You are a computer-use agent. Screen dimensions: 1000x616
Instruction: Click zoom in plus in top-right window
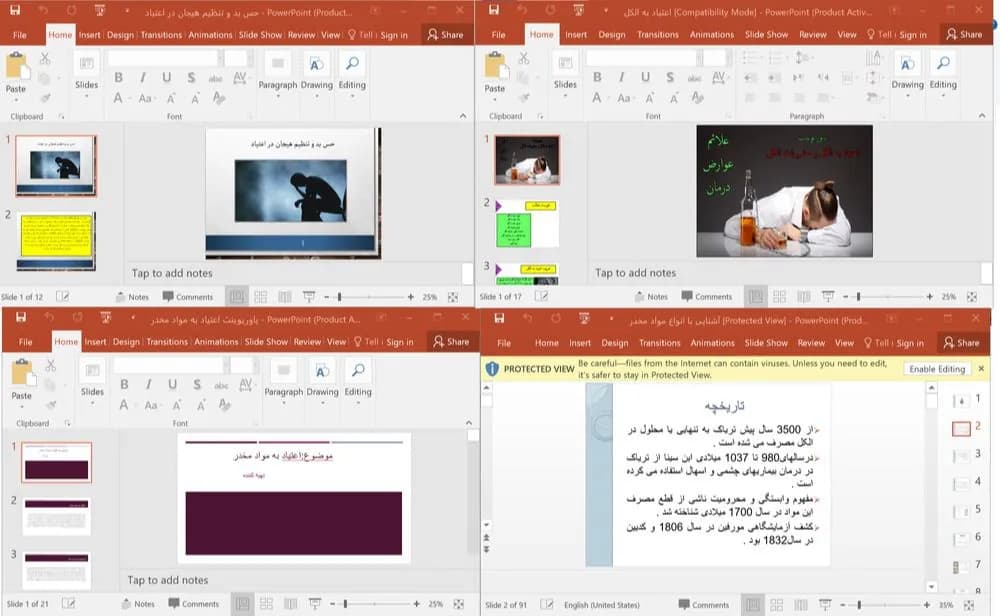pyautogui.click(x=930, y=297)
